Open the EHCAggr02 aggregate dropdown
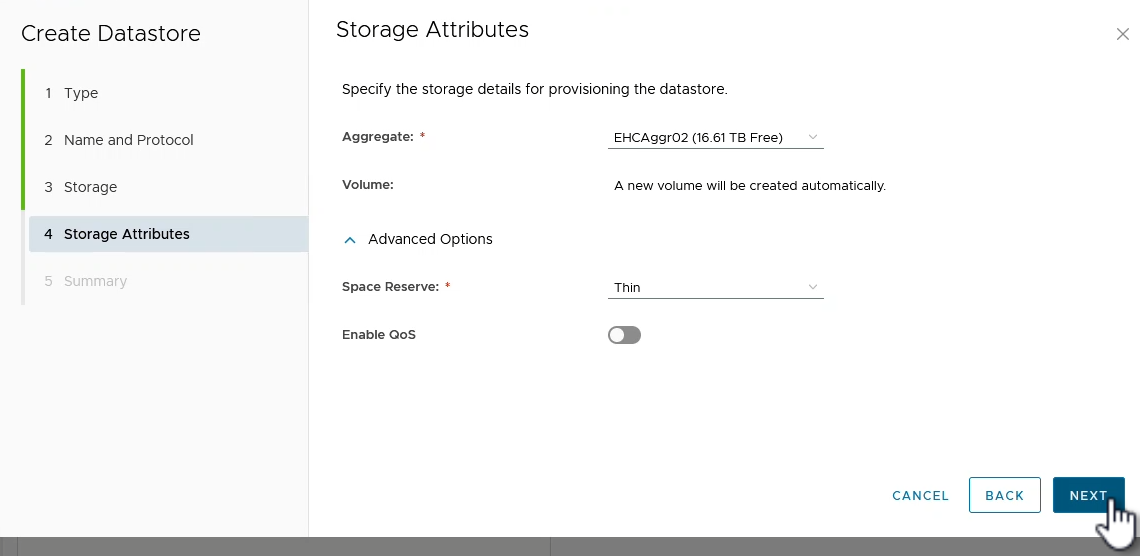 tap(715, 137)
